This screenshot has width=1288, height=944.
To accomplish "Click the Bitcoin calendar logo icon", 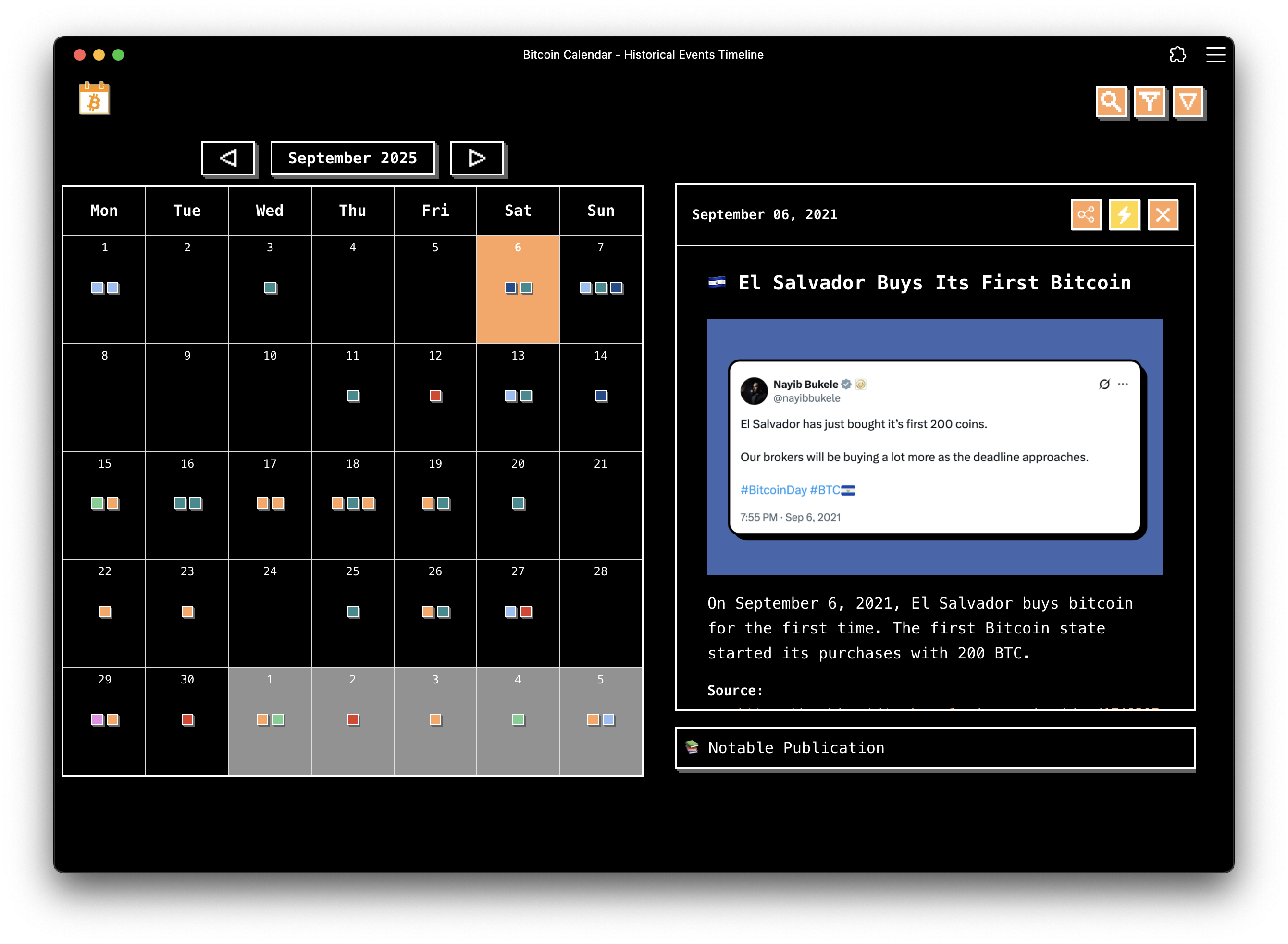I will (x=94, y=98).
